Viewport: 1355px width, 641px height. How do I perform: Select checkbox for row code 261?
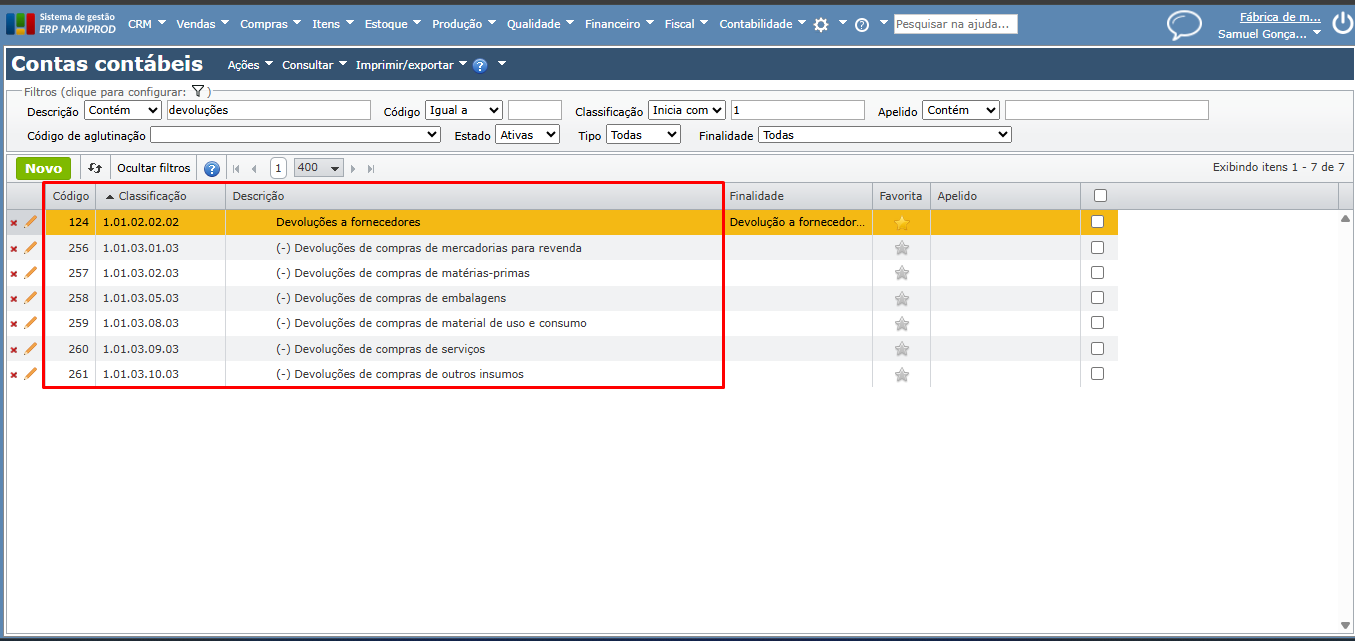(1097, 374)
